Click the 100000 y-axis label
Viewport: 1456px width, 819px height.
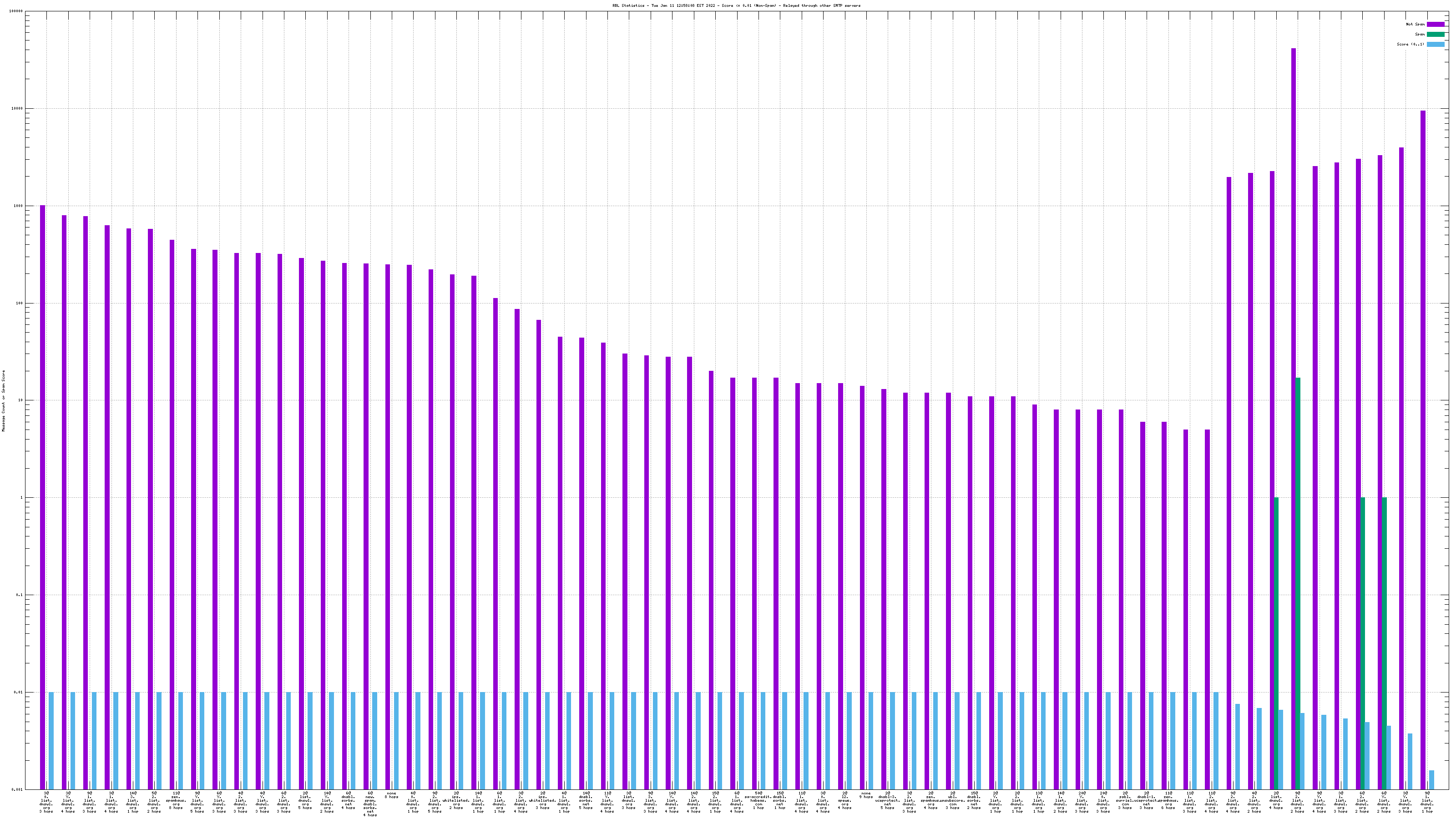click(x=16, y=11)
